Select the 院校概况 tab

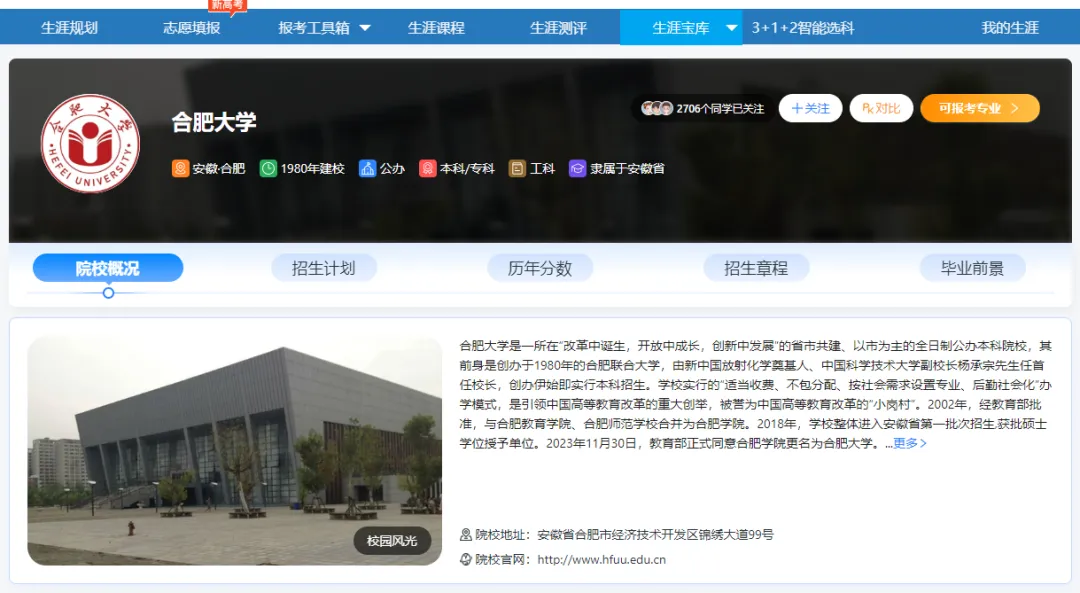coord(107,268)
